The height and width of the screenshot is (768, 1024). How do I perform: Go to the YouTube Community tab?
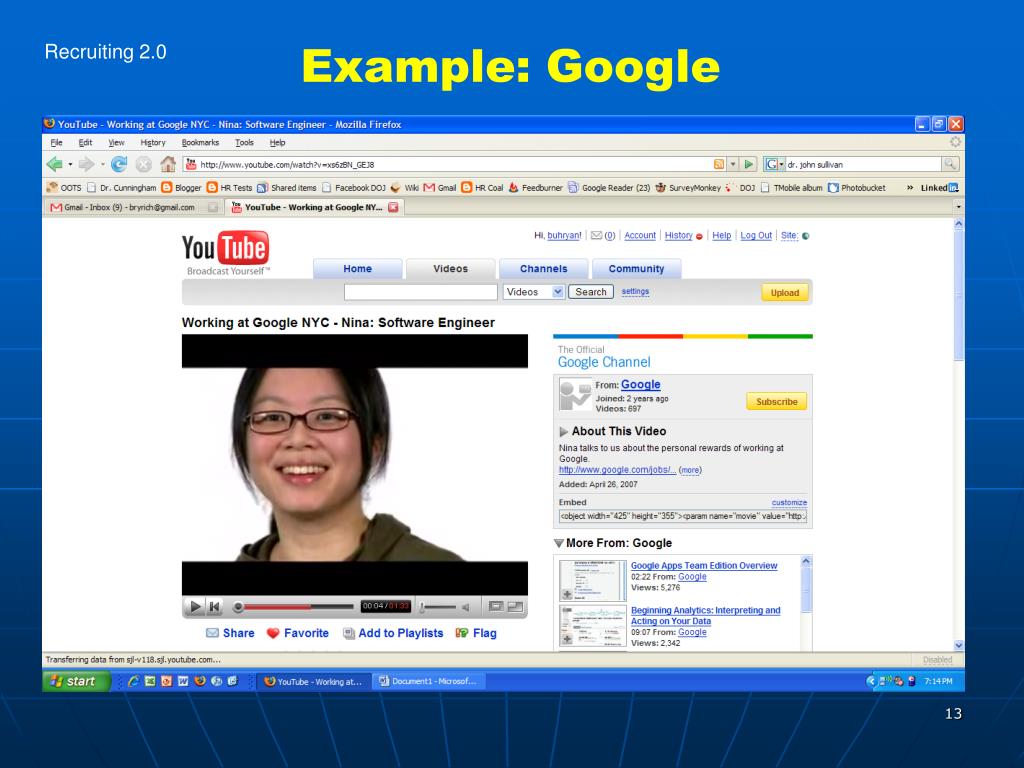point(636,268)
